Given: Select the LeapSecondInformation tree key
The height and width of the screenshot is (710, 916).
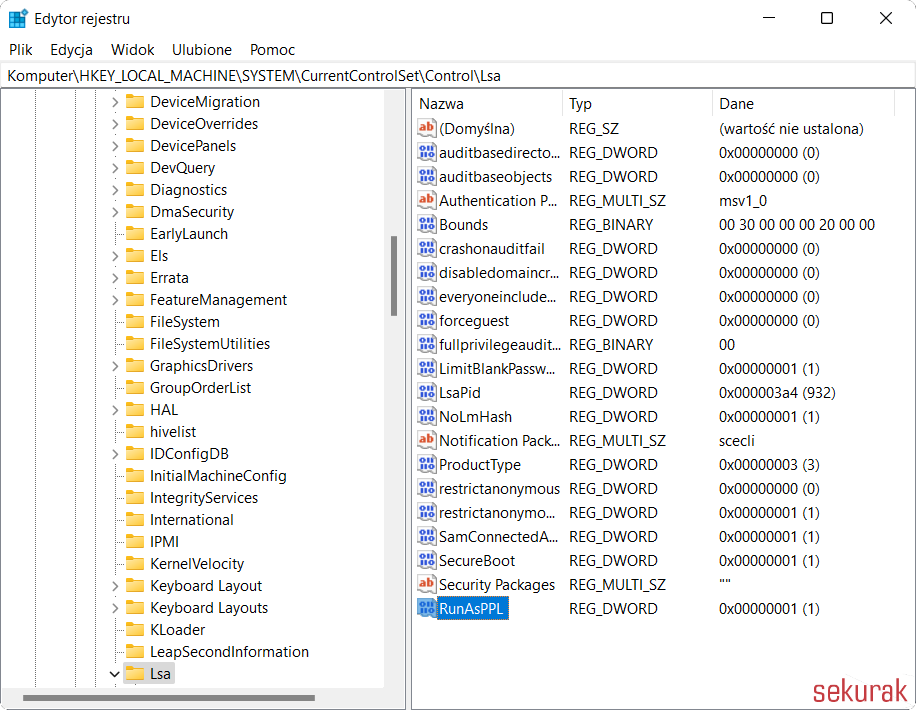Looking at the screenshot, I should tap(229, 652).
